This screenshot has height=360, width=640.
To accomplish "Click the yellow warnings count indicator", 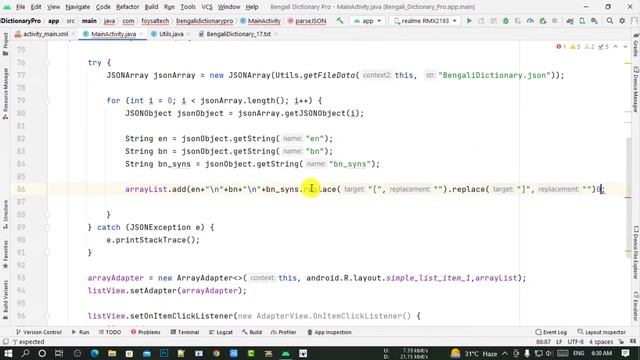I will (x=575, y=47).
